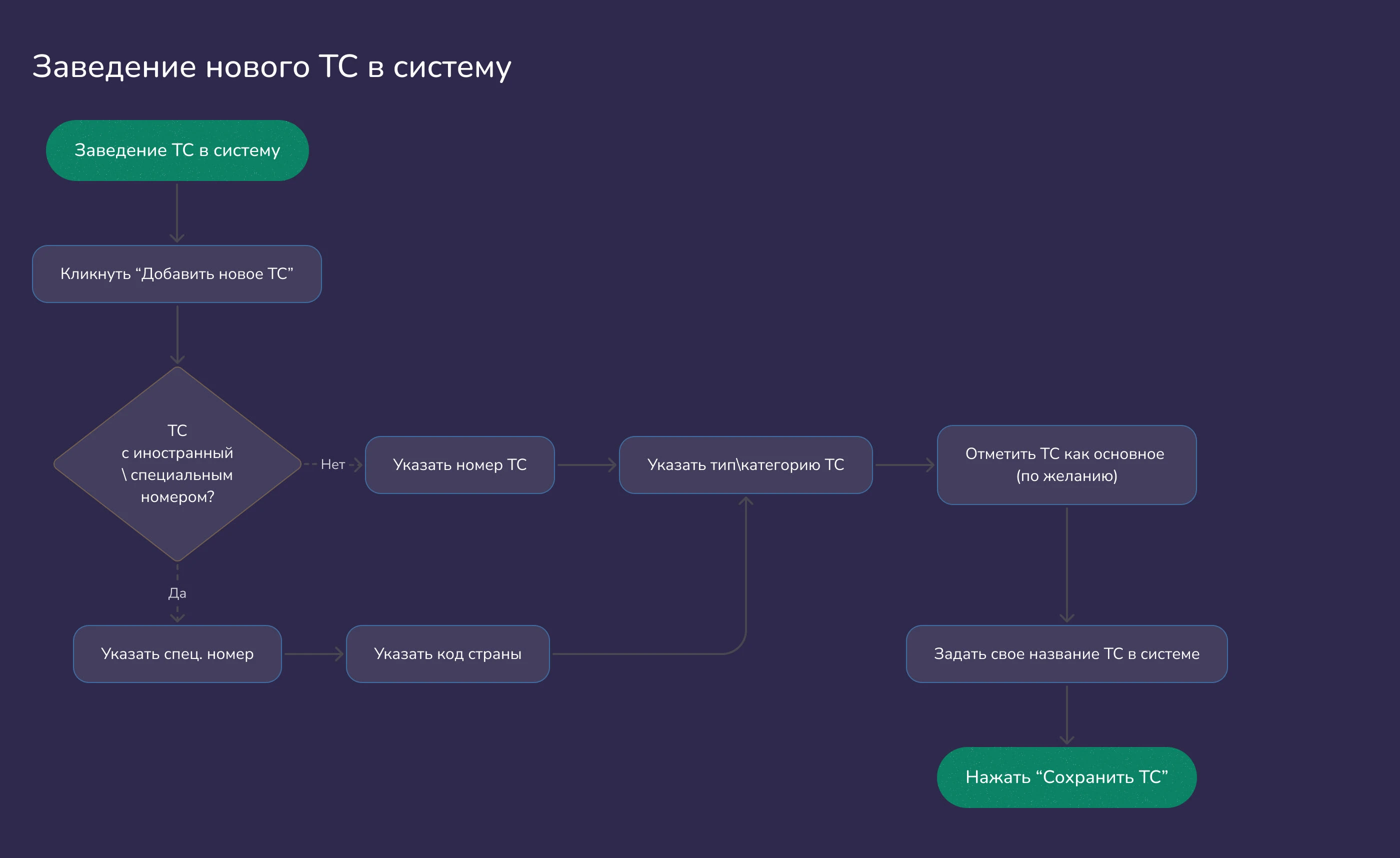Click arrowhead entering the decision diamond top
Screen dimensions: 1400x858
tap(177, 358)
